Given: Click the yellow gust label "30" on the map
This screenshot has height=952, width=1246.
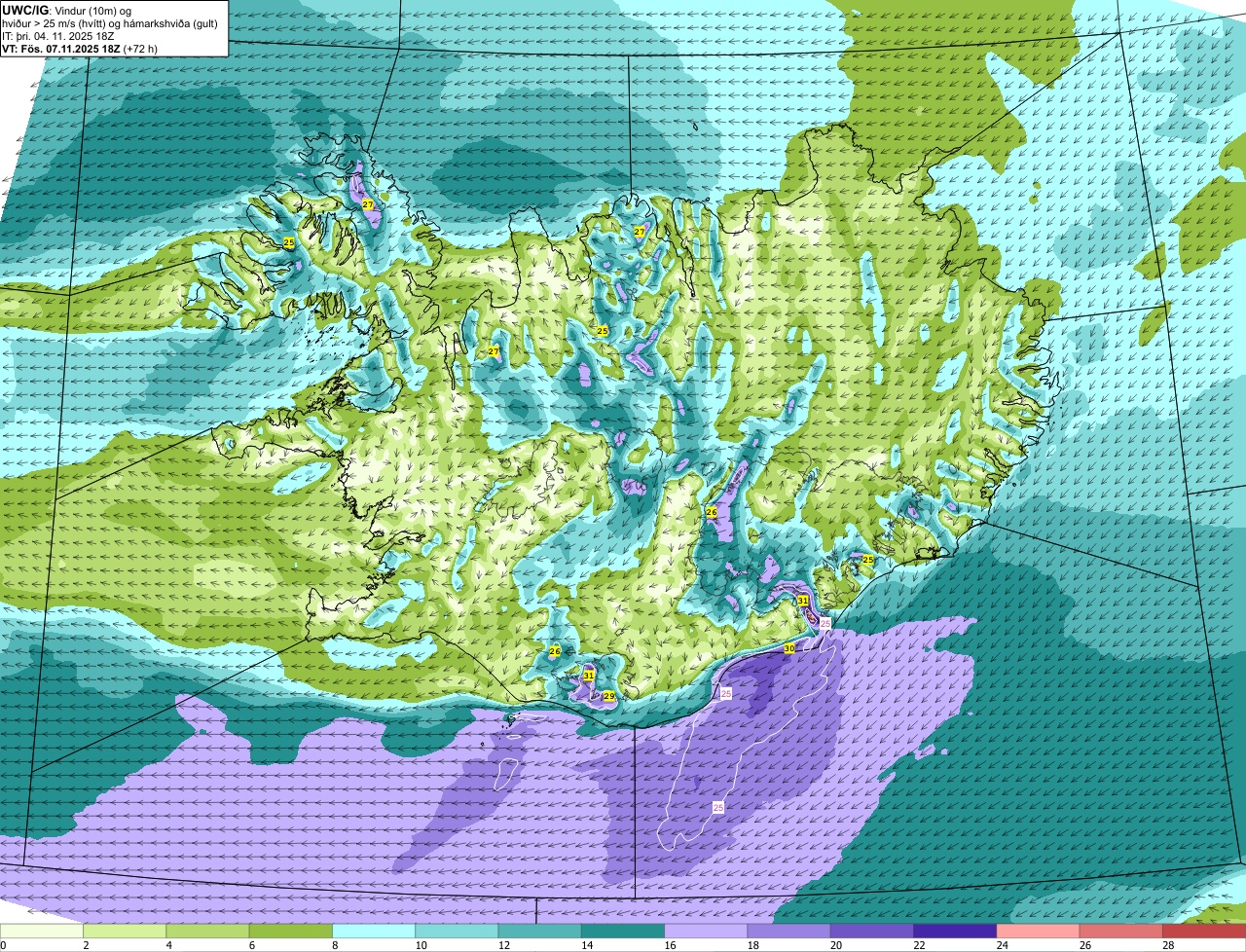Looking at the screenshot, I should (788, 648).
